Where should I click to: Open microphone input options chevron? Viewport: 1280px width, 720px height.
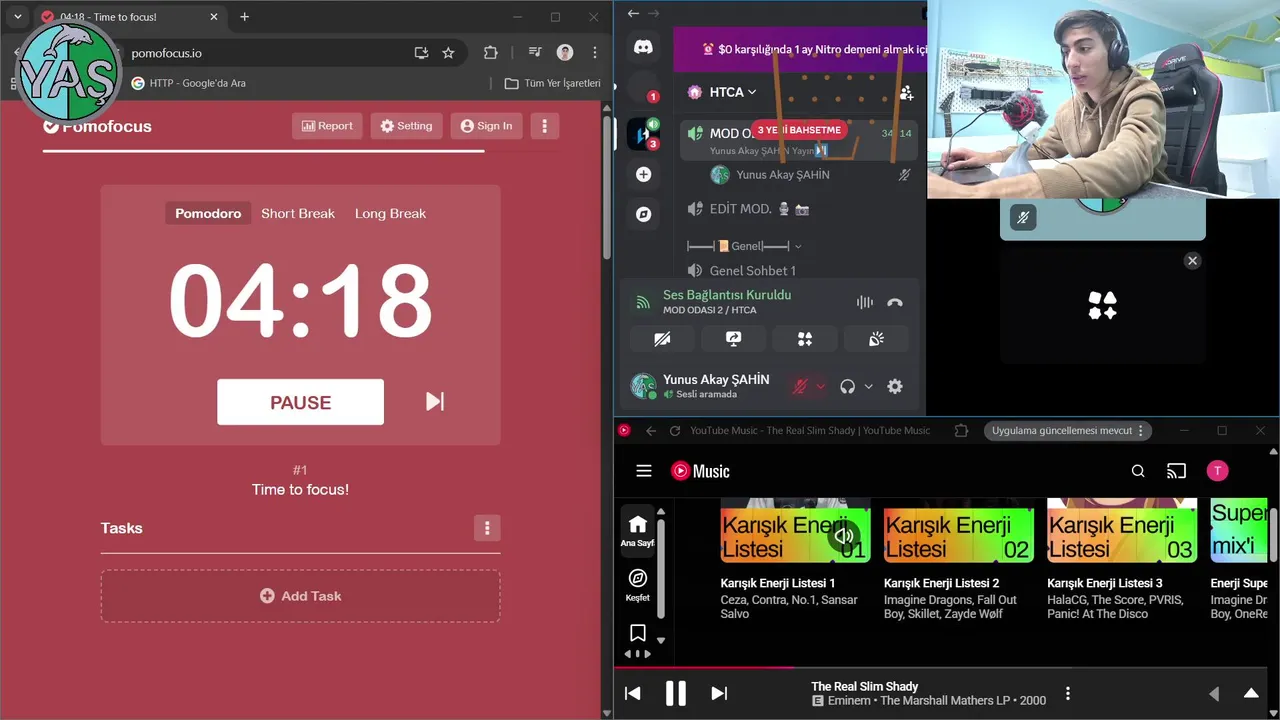(821, 387)
